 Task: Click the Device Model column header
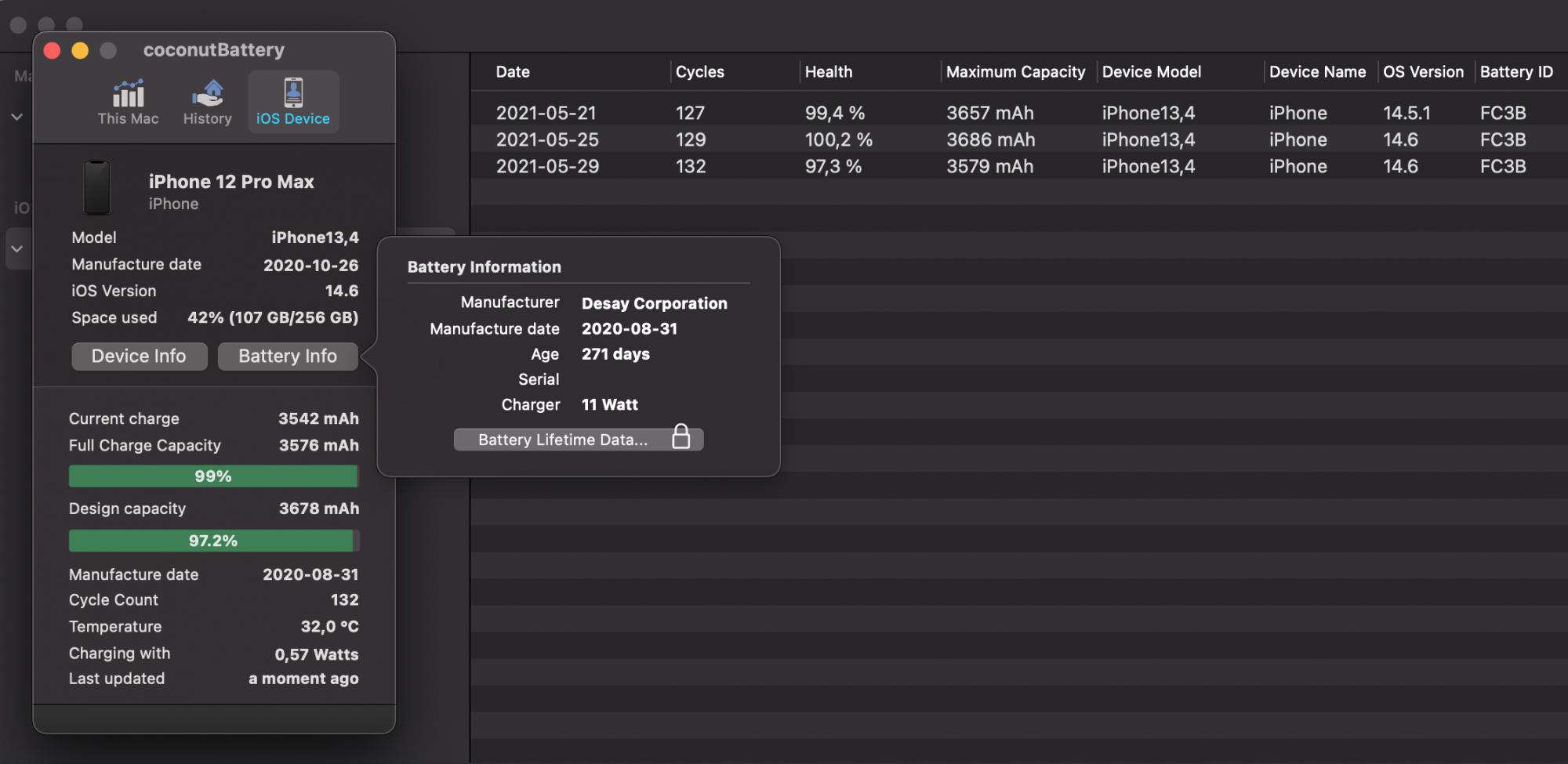coord(1152,72)
